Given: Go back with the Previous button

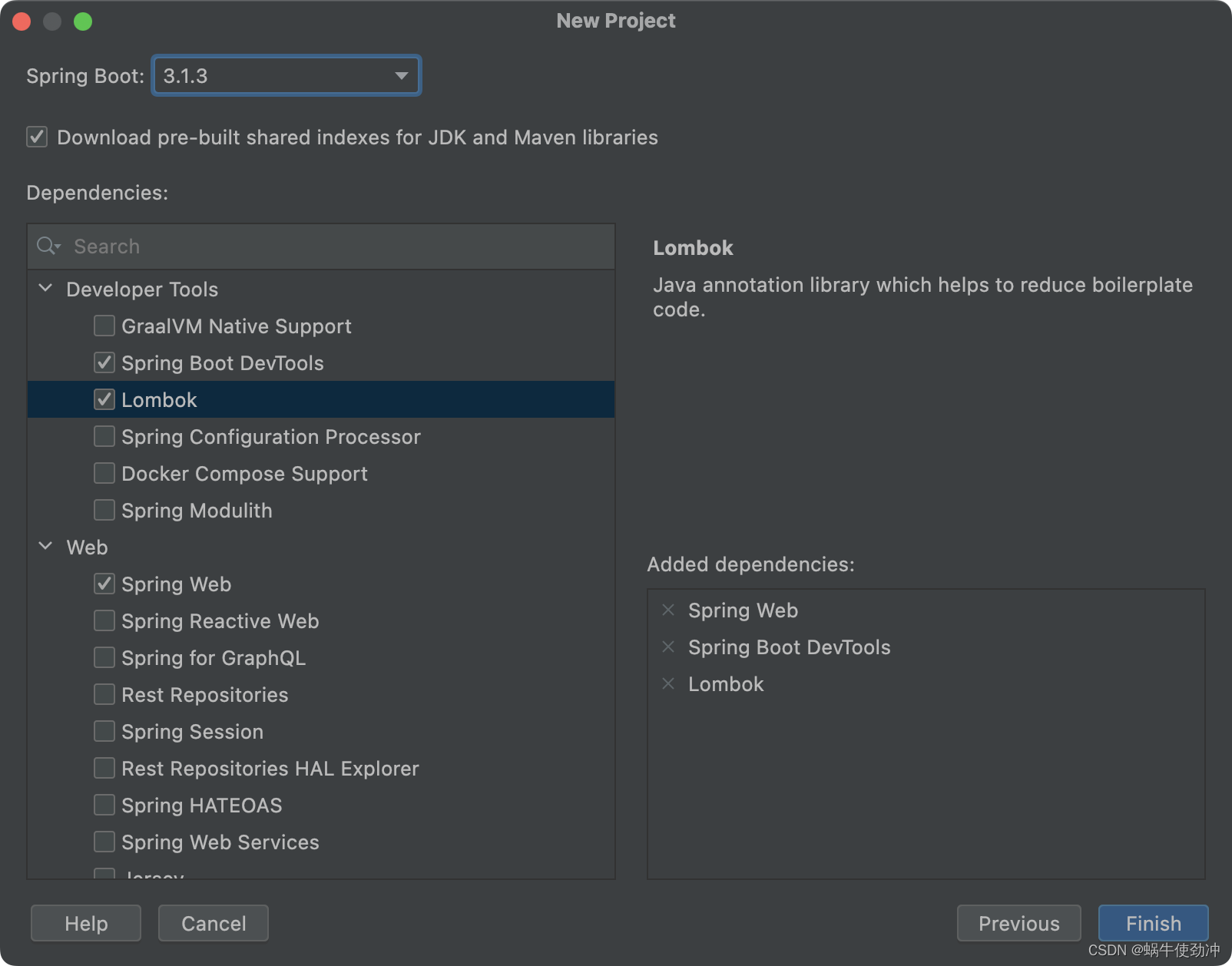Looking at the screenshot, I should 1018,923.
